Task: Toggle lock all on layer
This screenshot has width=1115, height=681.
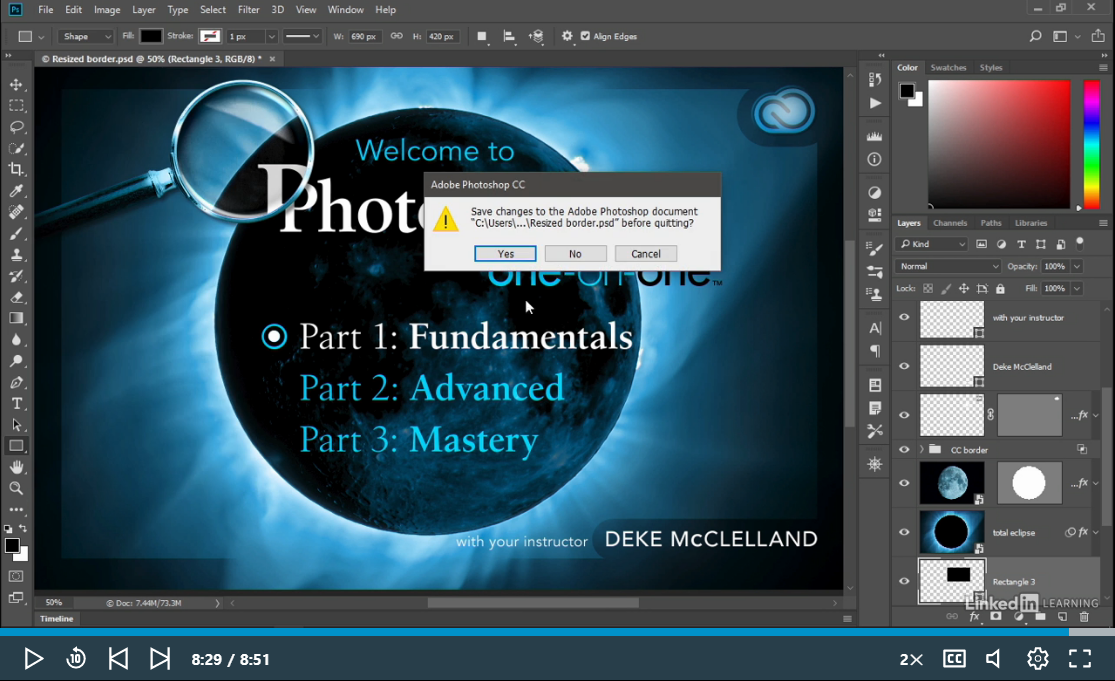Action: tap(1001, 289)
